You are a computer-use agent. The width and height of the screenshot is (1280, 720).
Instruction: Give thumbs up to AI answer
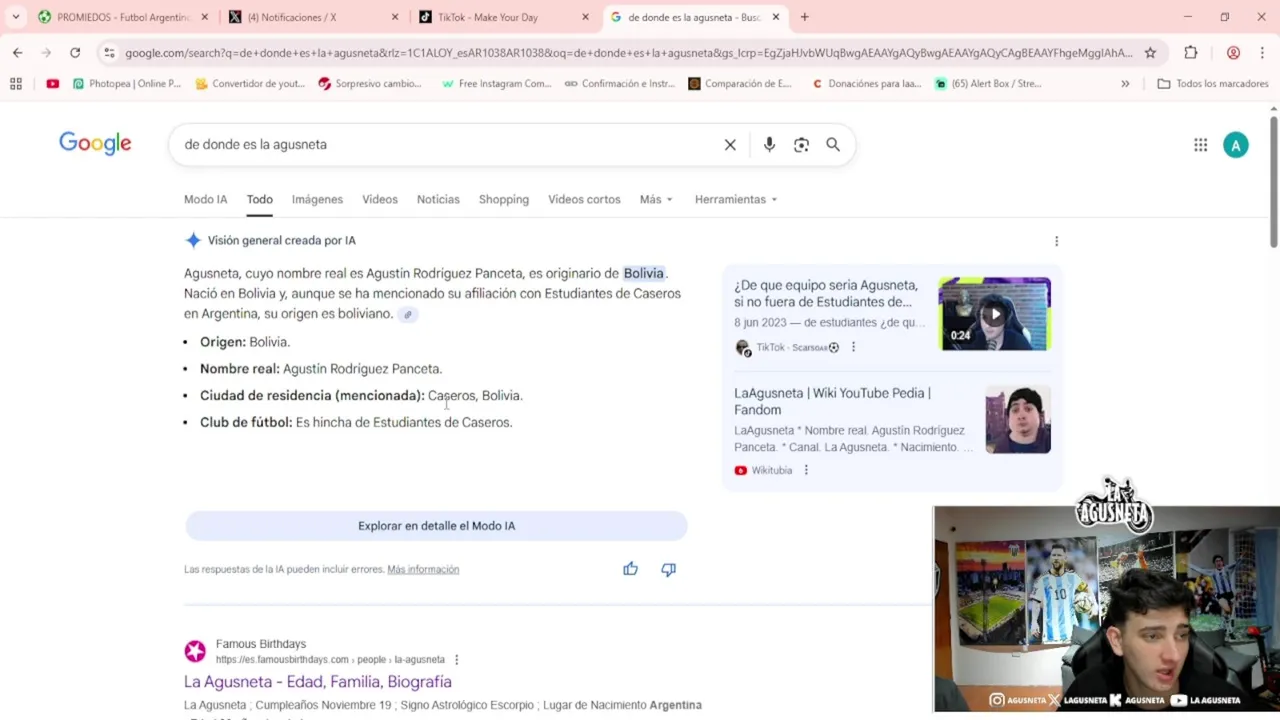click(x=630, y=569)
